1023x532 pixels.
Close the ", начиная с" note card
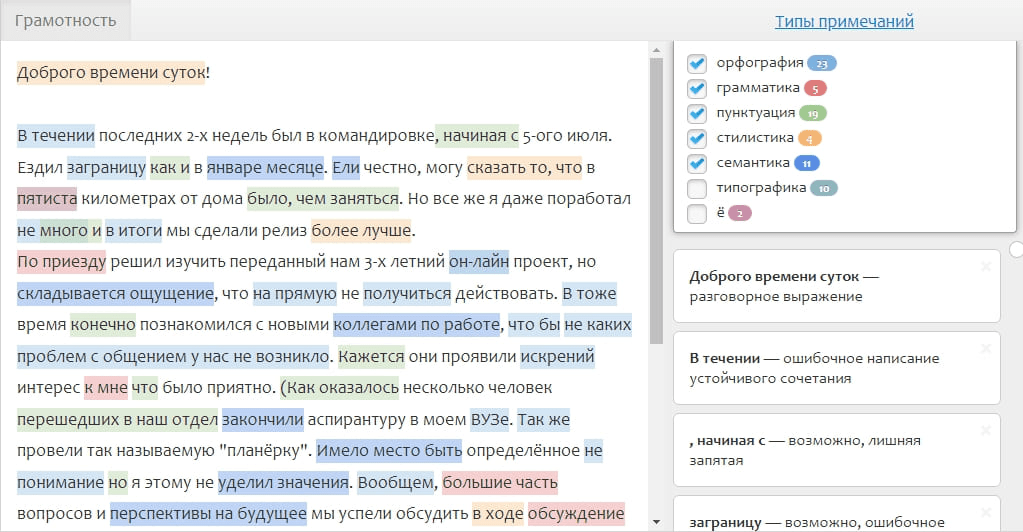coord(986,430)
